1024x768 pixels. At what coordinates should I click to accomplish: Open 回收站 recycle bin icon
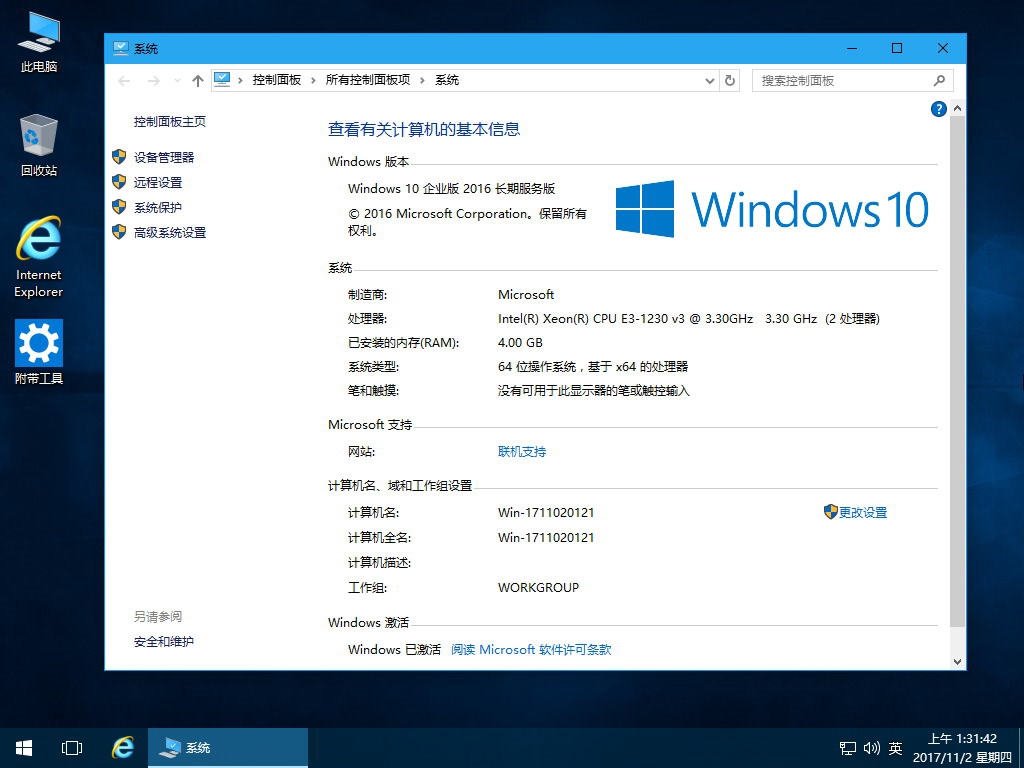point(39,145)
